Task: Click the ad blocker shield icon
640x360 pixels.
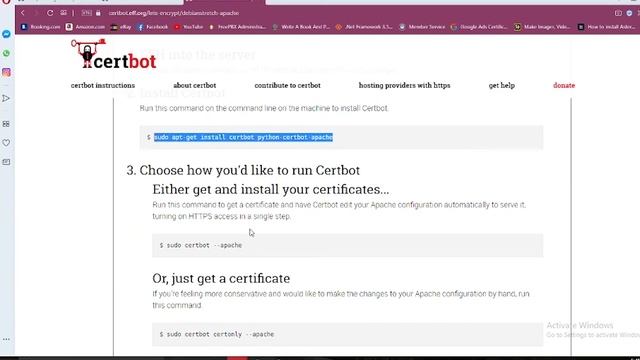Action: pos(629,13)
